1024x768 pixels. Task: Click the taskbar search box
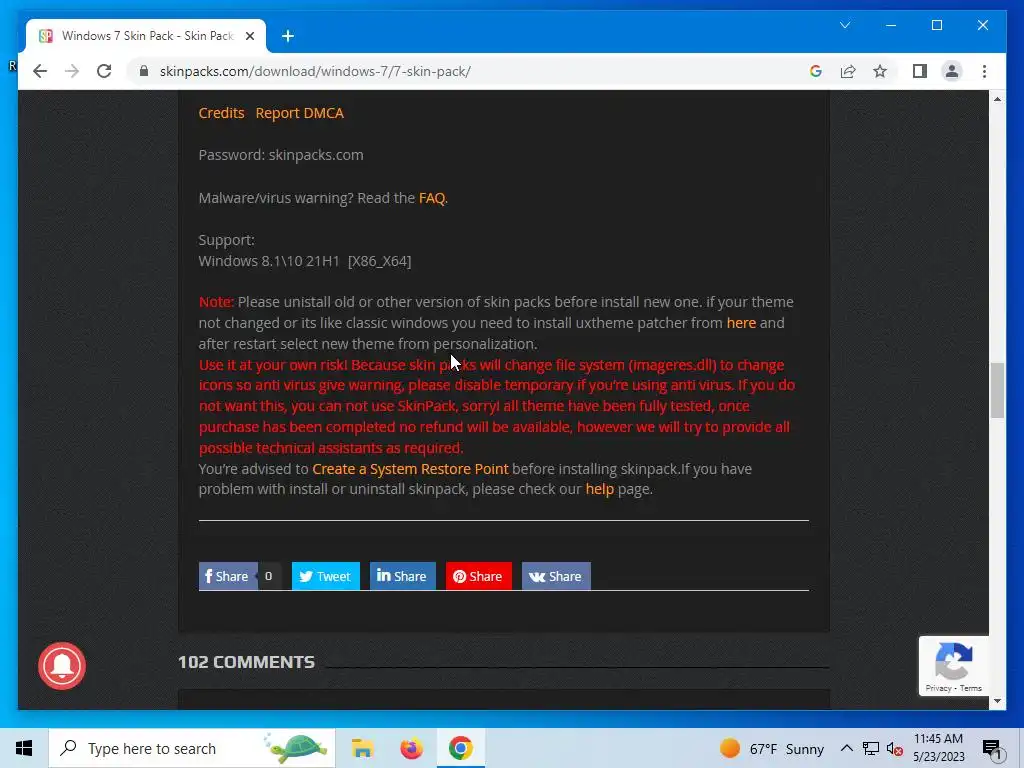pyautogui.click(x=192, y=748)
